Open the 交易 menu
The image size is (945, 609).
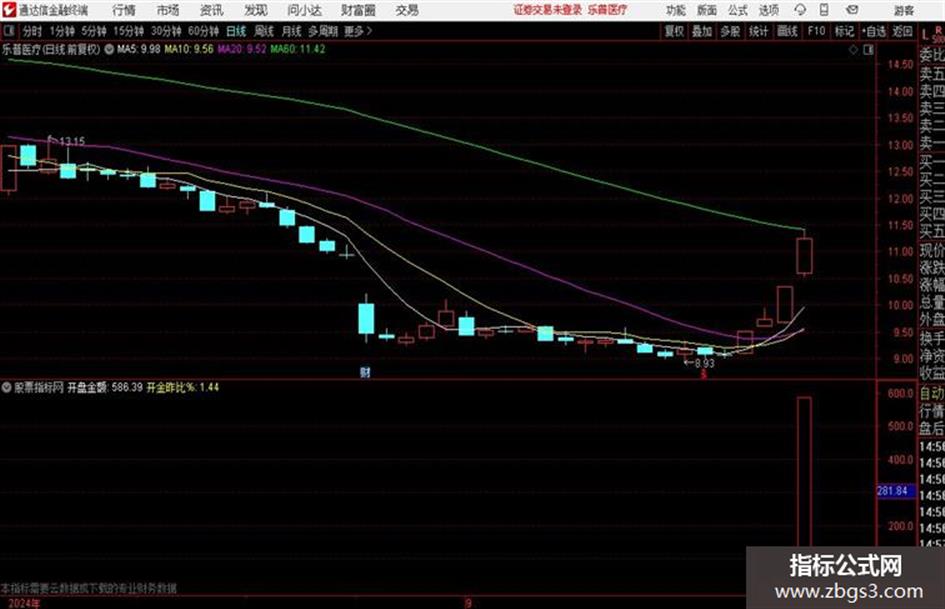(x=407, y=10)
